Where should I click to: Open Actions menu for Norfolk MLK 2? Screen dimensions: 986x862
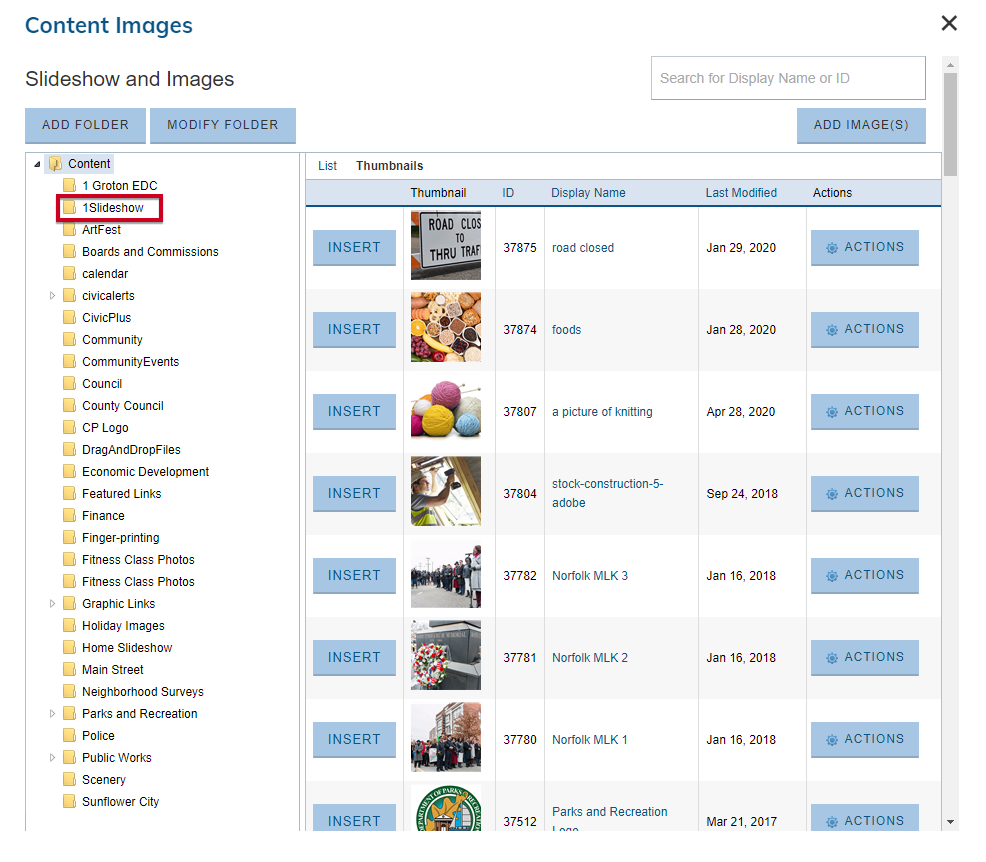pos(865,658)
